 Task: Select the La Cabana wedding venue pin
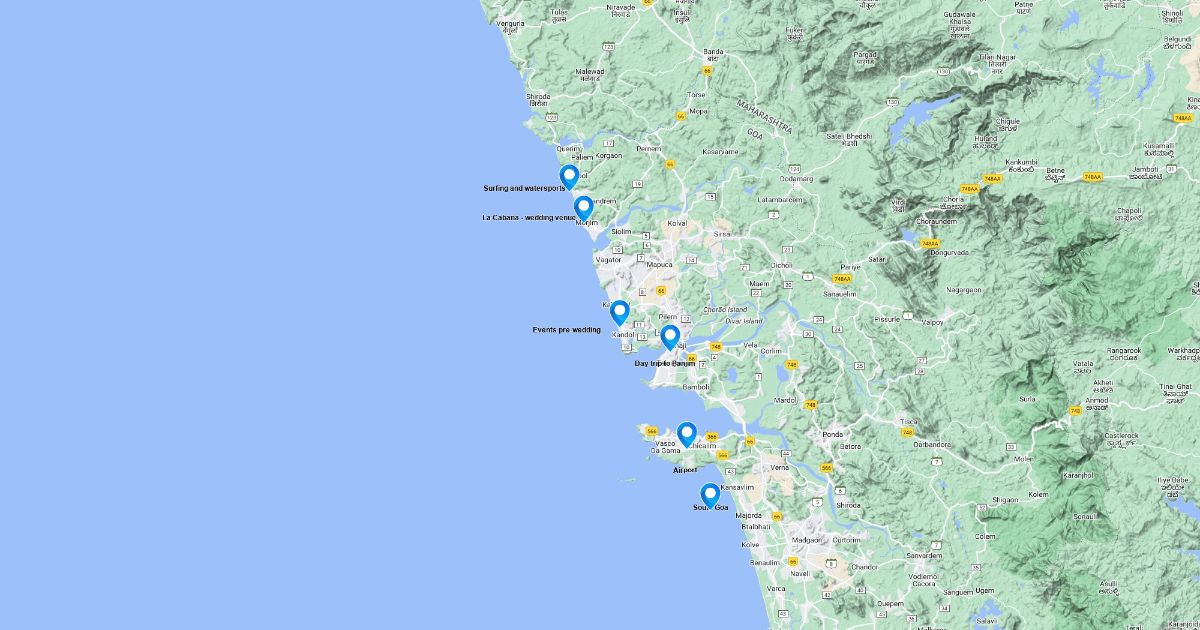pyautogui.click(x=583, y=208)
